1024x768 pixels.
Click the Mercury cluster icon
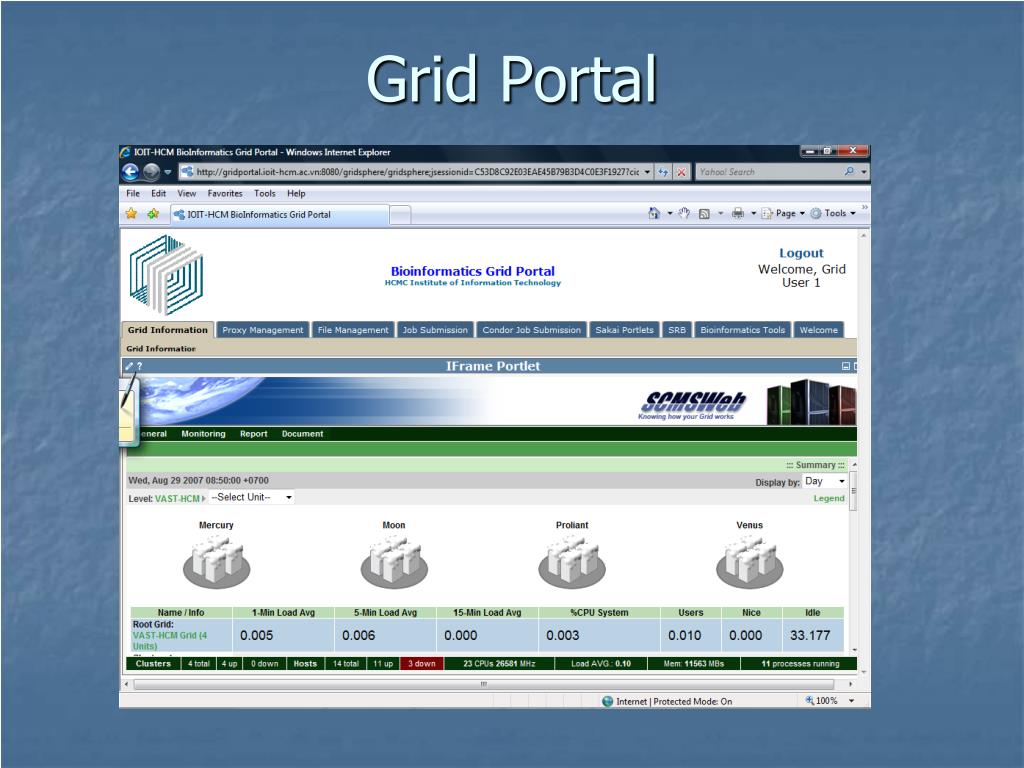(x=216, y=562)
